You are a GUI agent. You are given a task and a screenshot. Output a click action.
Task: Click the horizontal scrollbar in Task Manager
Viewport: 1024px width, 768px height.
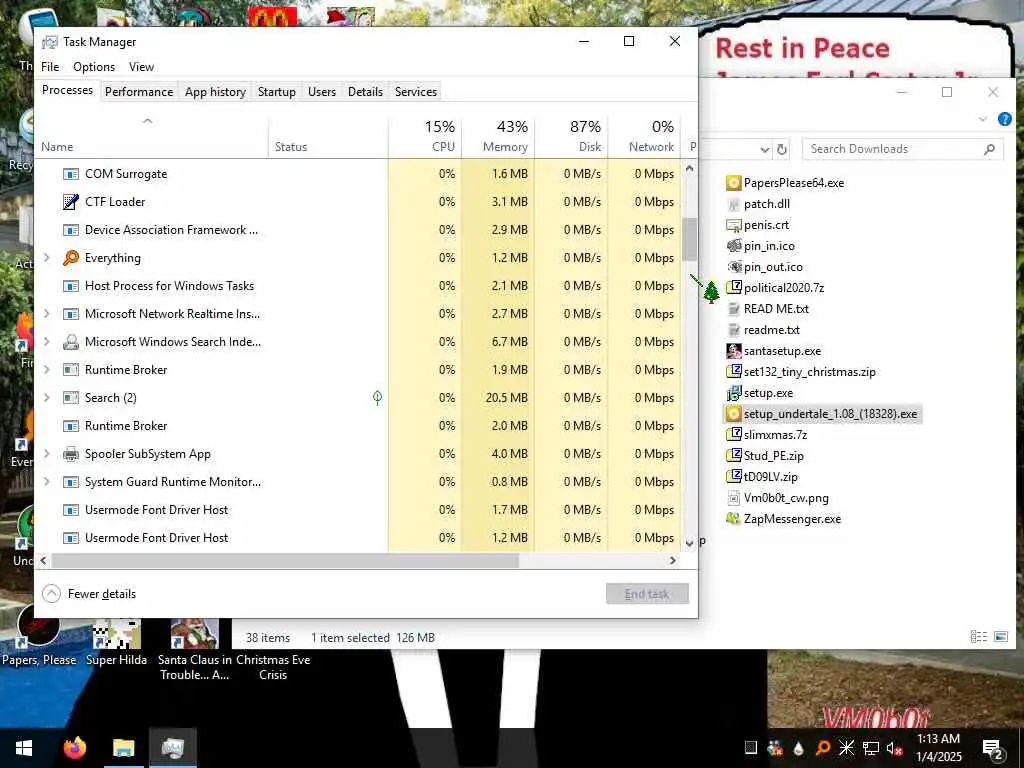pos(285,560)
